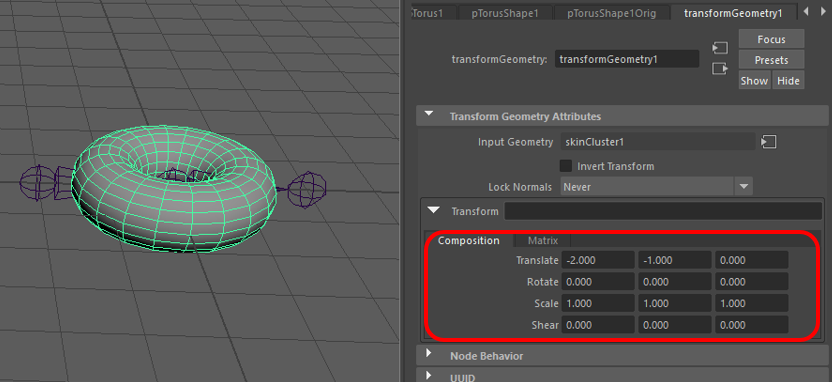Open the Lock Normals dropdown
The width and height of the screenshot is (832, 382).
[x=656, y=187]
